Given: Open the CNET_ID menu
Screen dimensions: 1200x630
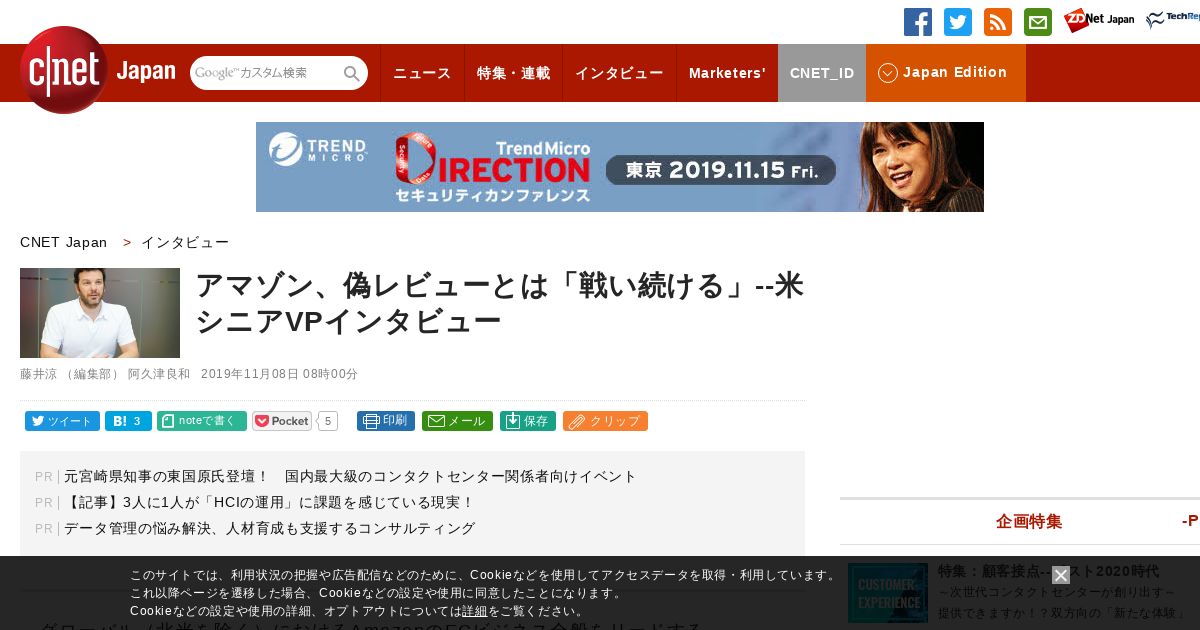Looking at the screenshot, I should pyautogui.click(x=822, y=73).
